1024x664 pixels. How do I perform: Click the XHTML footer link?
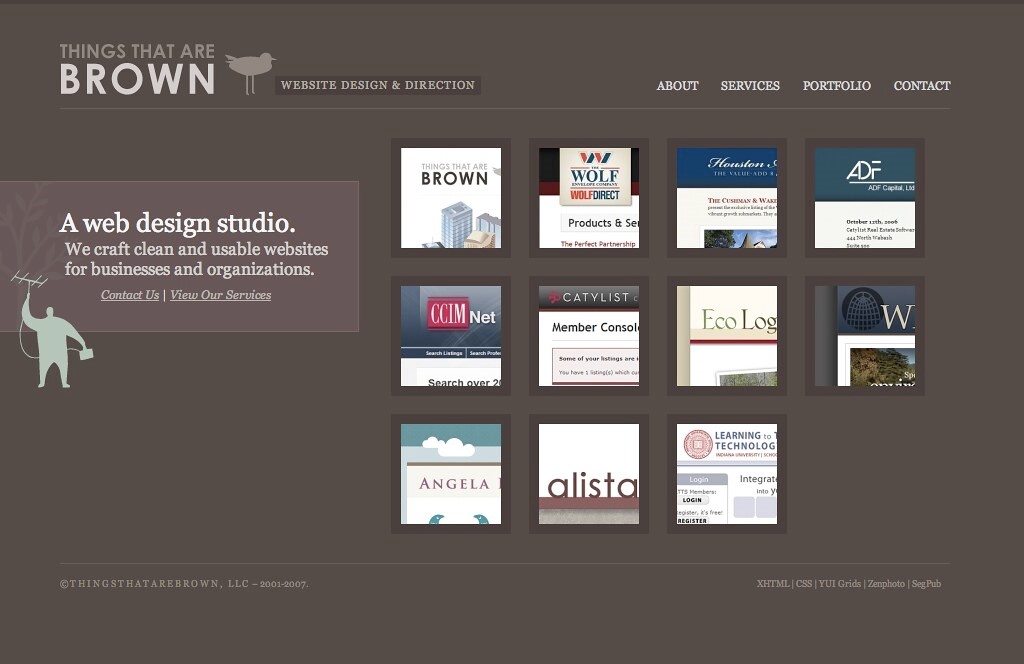pos(773,584)
